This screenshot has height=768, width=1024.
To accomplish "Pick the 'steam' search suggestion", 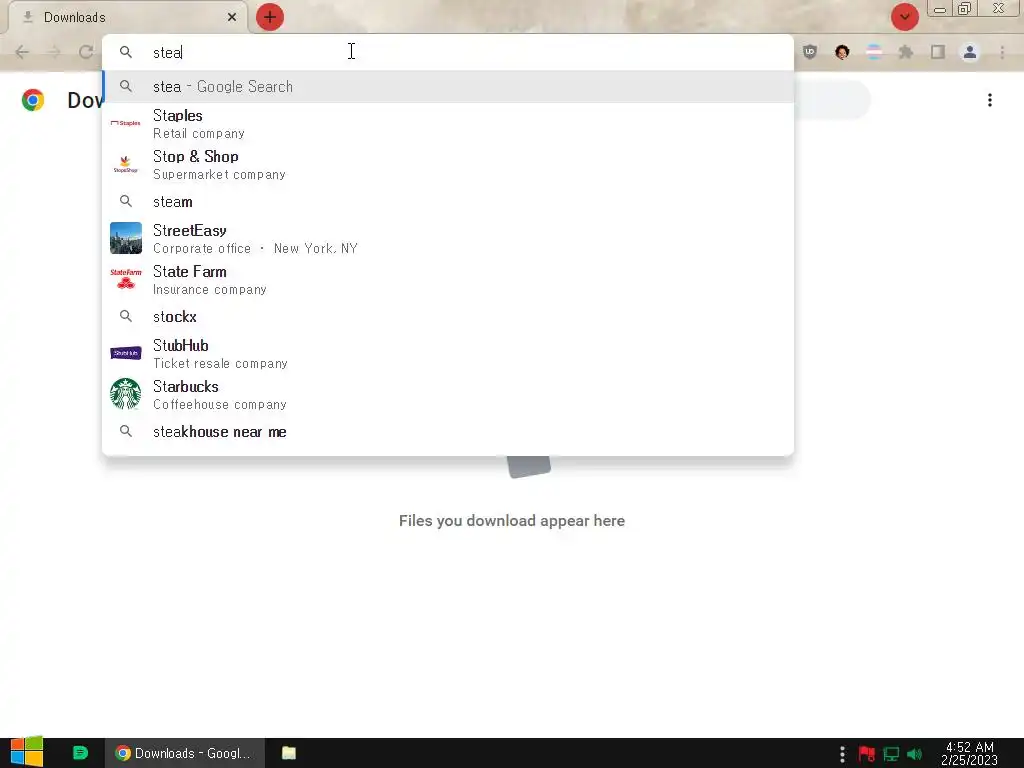I will [x=448, y=202].
